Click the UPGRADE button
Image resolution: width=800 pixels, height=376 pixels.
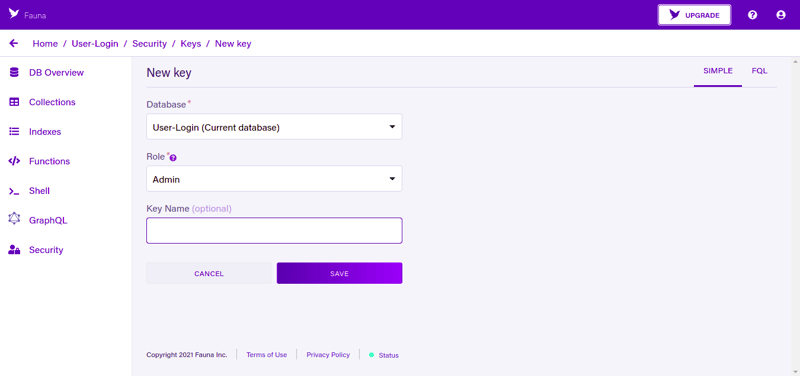tap(694, 15)
